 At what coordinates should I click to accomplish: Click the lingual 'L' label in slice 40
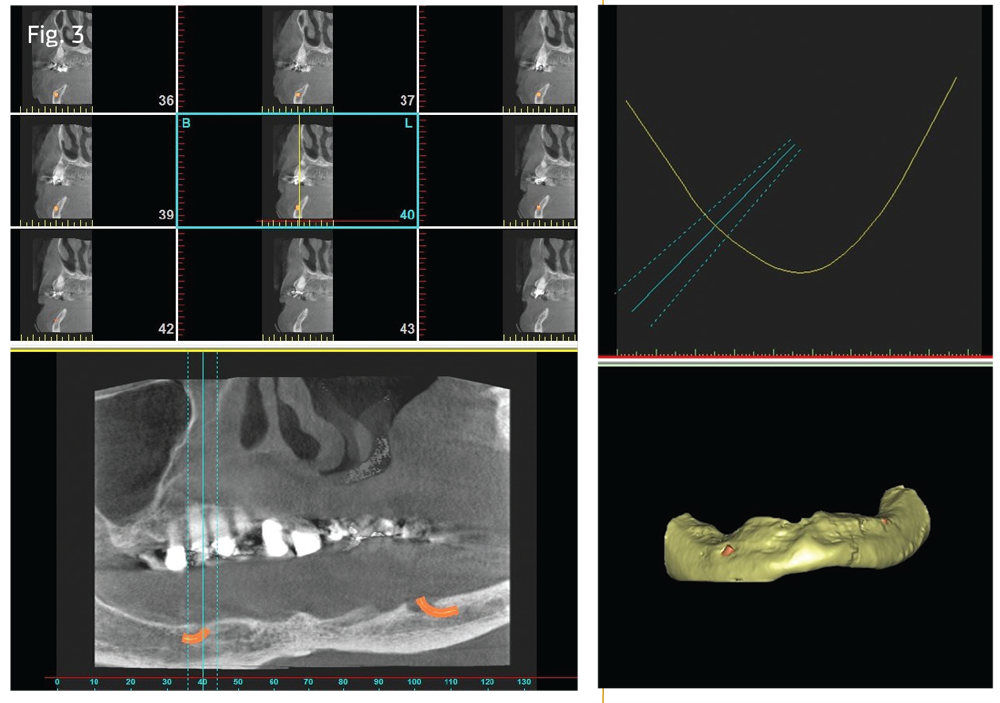tap(408, 123)
